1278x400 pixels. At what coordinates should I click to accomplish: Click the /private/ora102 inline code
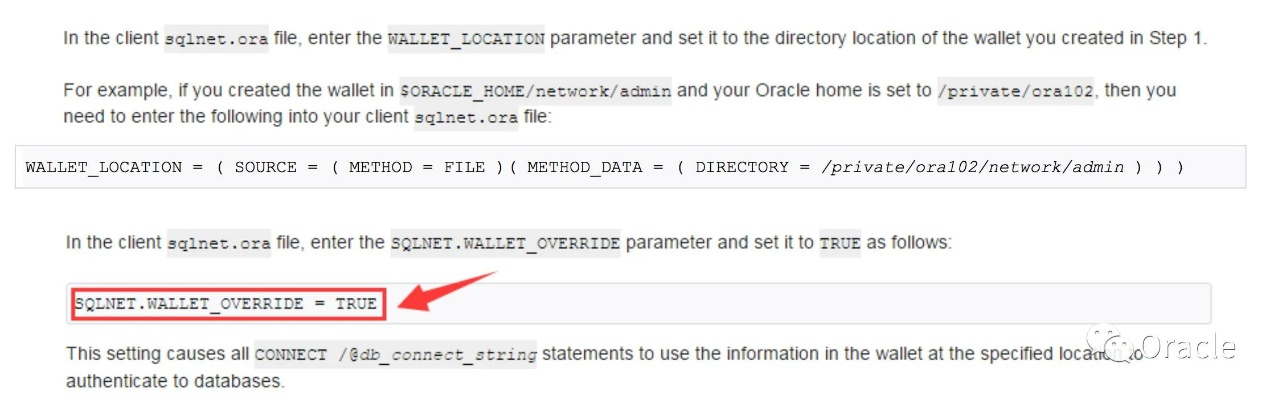1017,91
